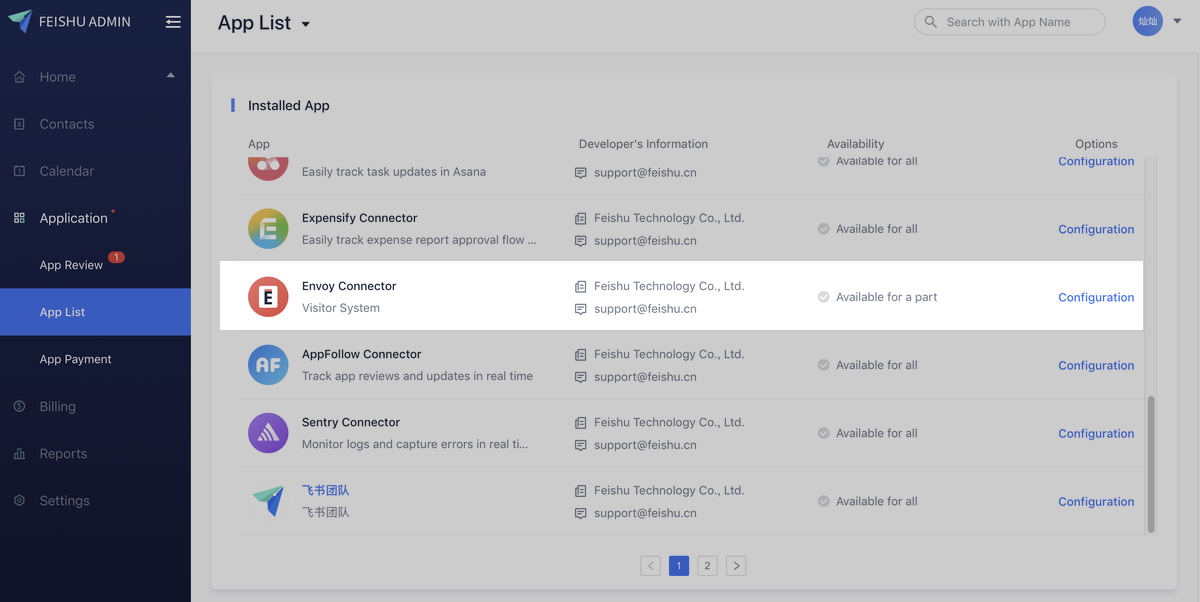Click the Contacts sidebar icon
Viewport: 1200px width, 602px height.
pyautogui.click(x=19, y=124)
